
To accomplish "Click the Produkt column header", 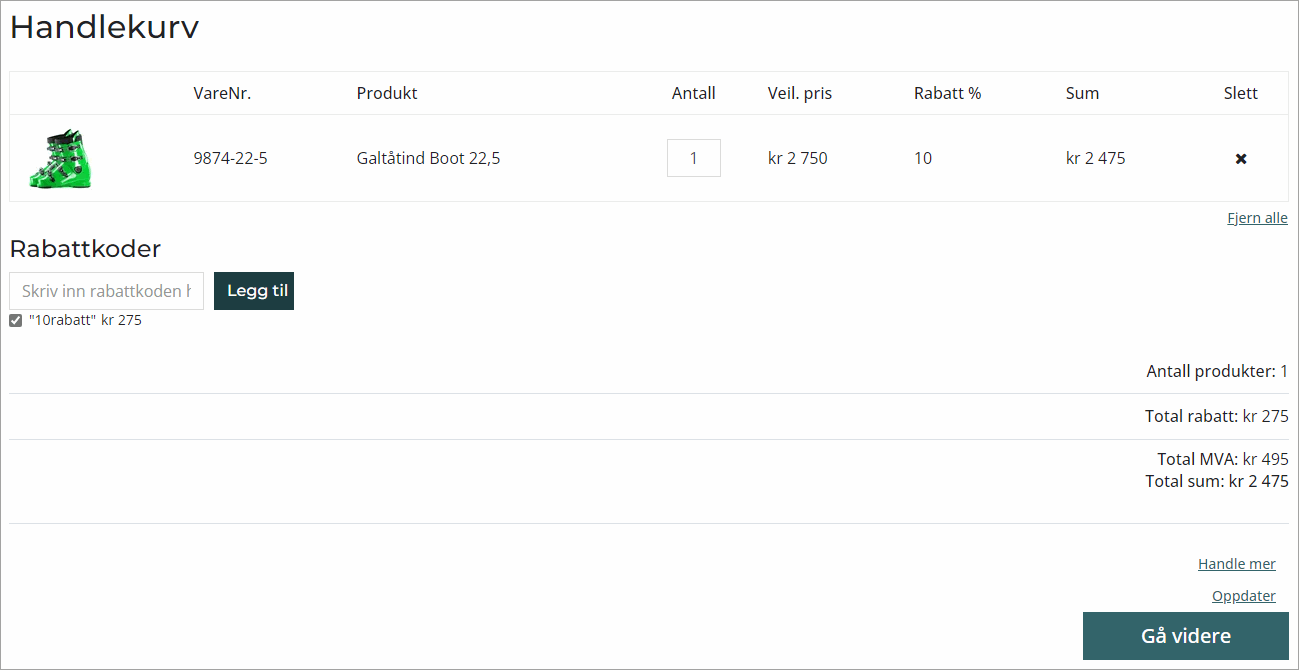I will [x=387, y=93].
